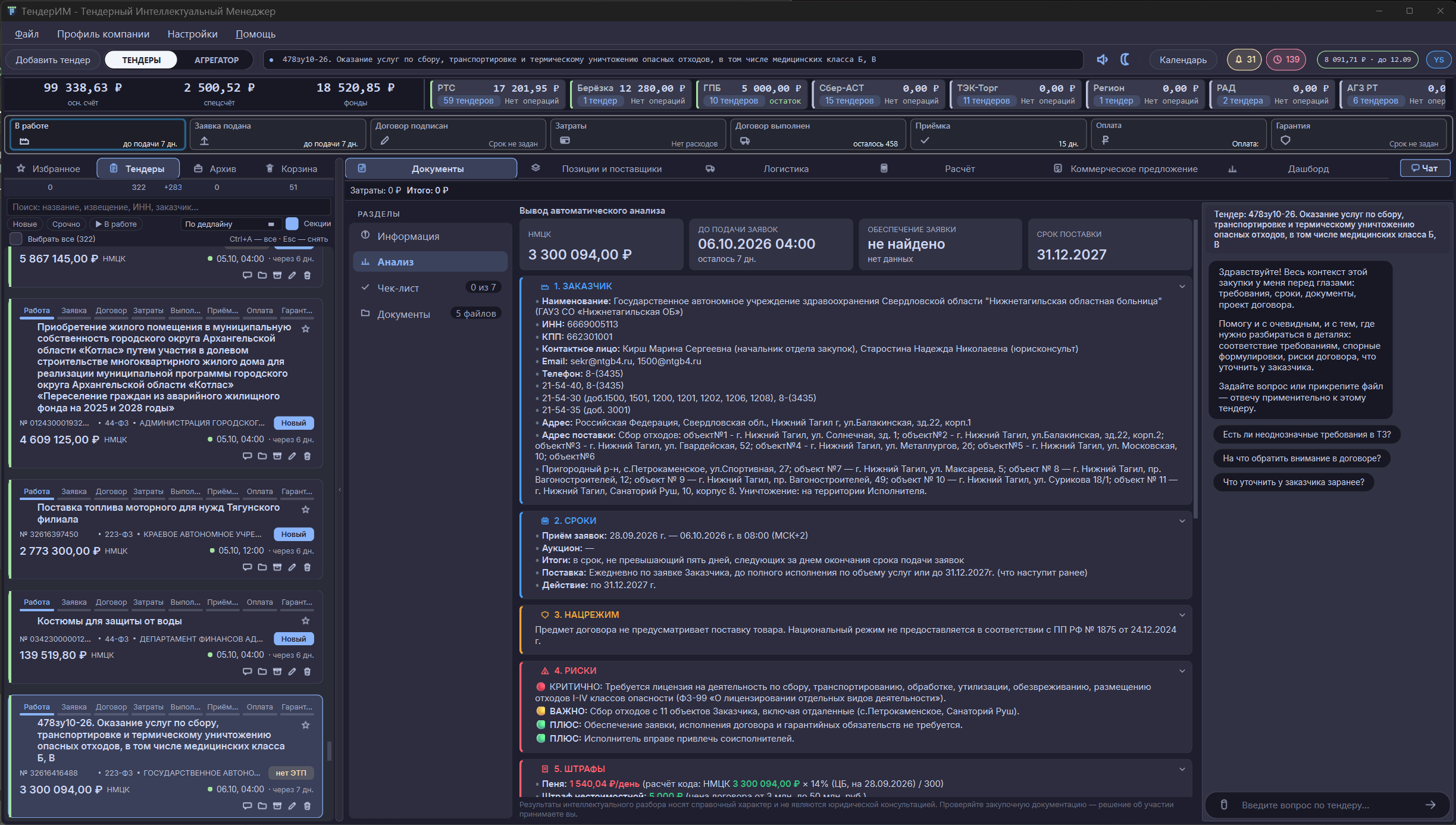Mute sound with the speaker icon
1456x825 pixels.
tap(1103, 60)
